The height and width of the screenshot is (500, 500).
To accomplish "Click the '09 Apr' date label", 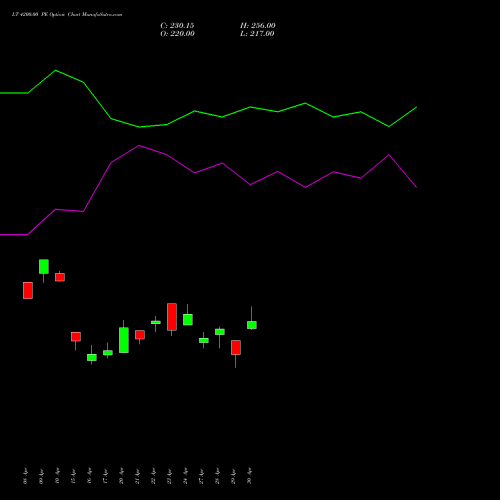I will click(x=41, y=476).
